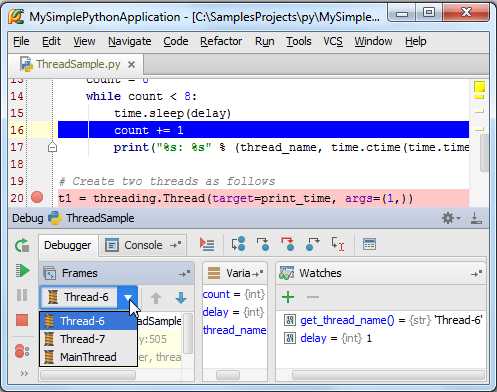The width and height of the screenshot is (497, 392).
Task: Select the delay = 1 watch entry
Action: point(328,338)
